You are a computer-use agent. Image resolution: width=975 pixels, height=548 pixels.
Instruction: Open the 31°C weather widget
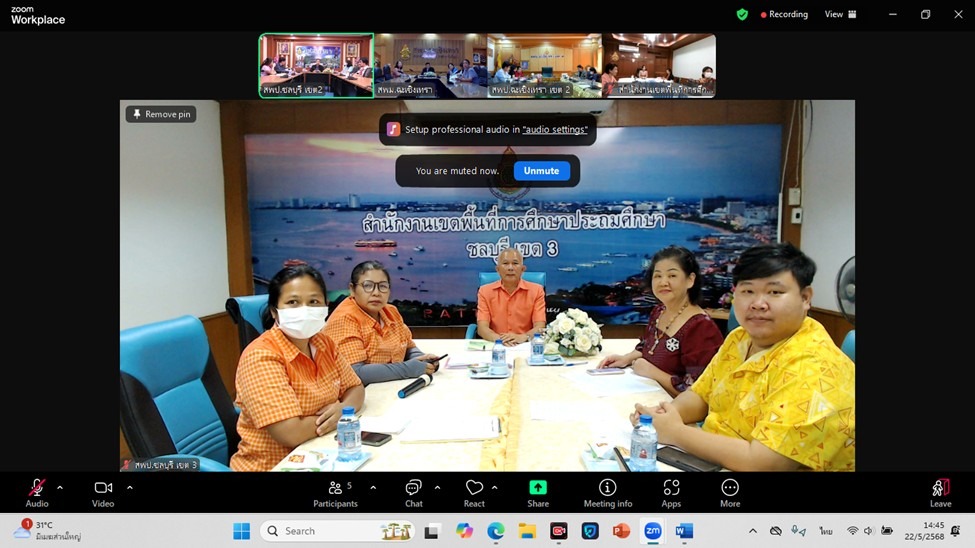[x=49, y=531]
